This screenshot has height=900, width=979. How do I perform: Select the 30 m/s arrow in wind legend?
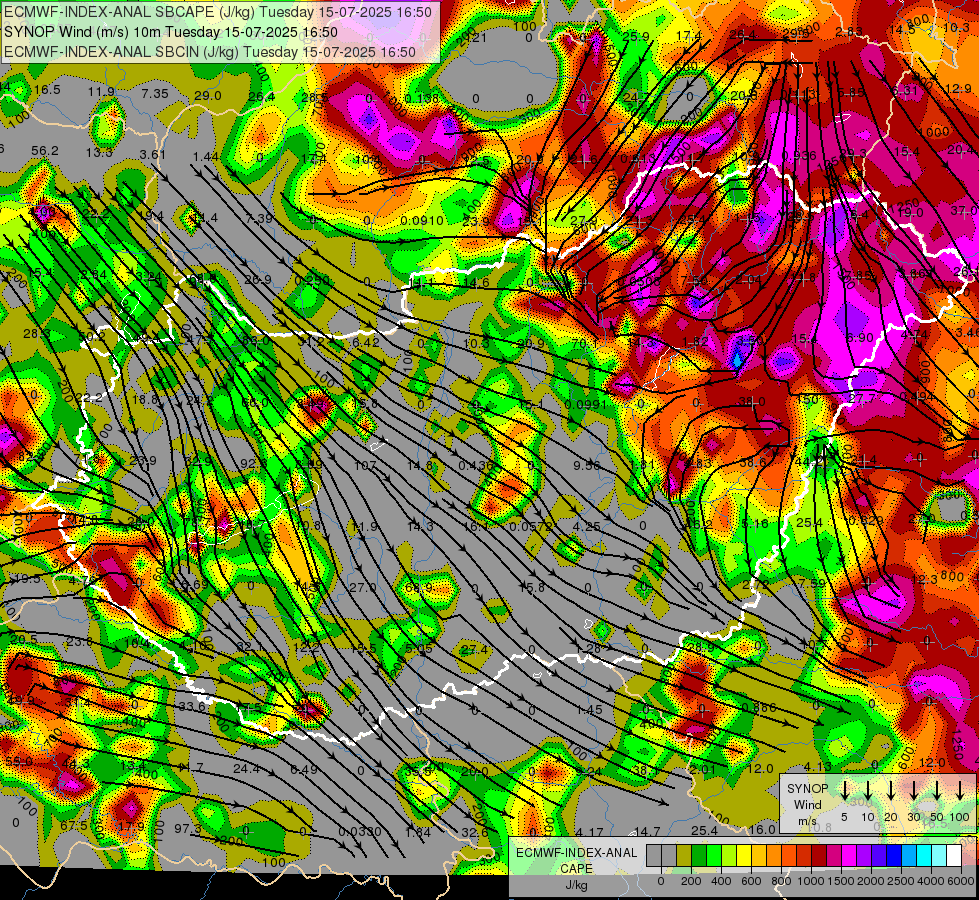coord(914,790)
